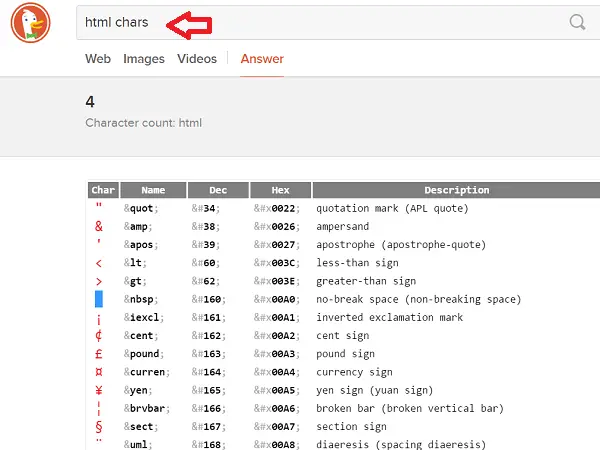Click the 'less-than sign' description

(357, 263)
